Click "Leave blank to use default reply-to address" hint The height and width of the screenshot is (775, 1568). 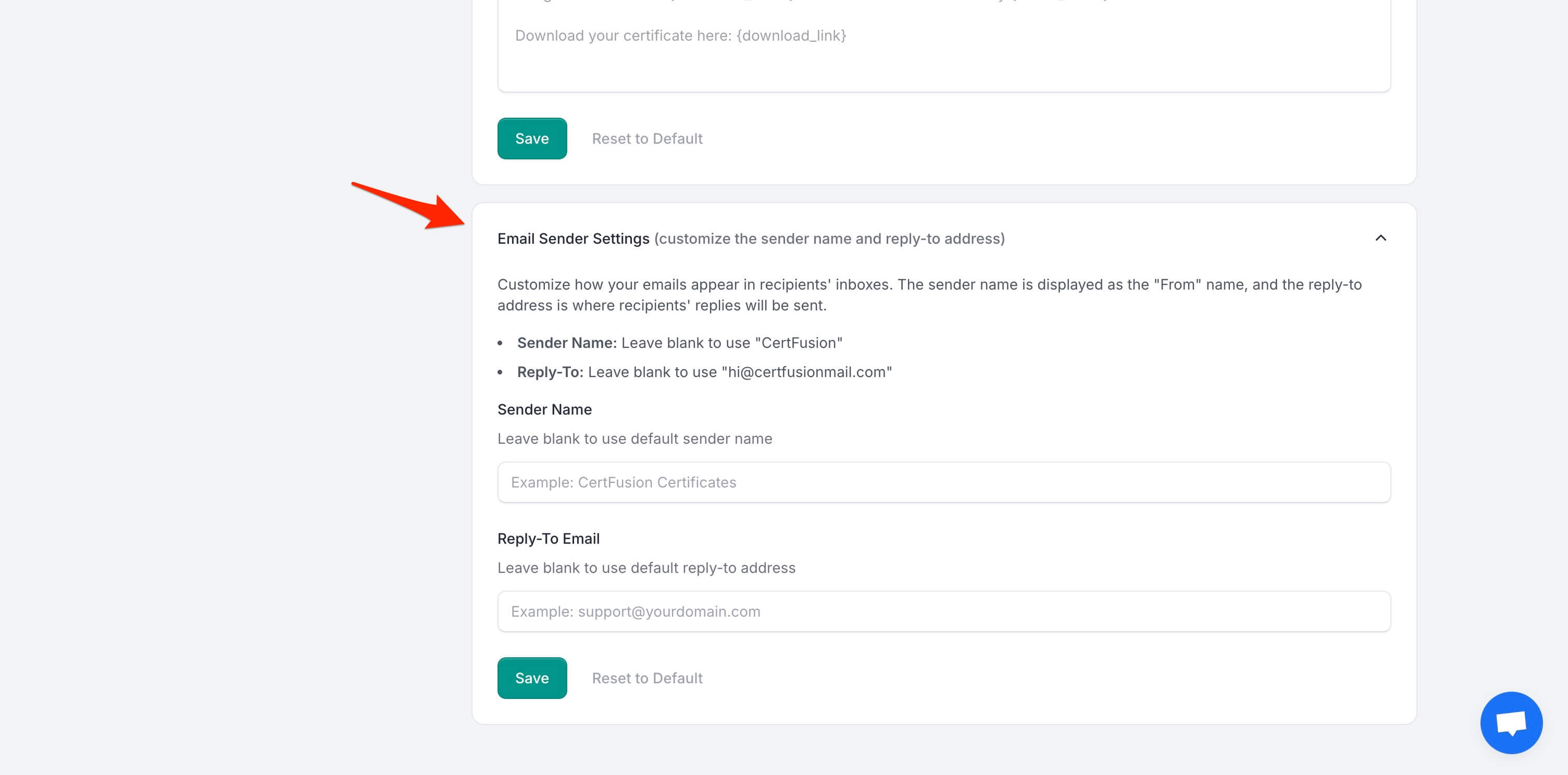[x=646, y=568]
